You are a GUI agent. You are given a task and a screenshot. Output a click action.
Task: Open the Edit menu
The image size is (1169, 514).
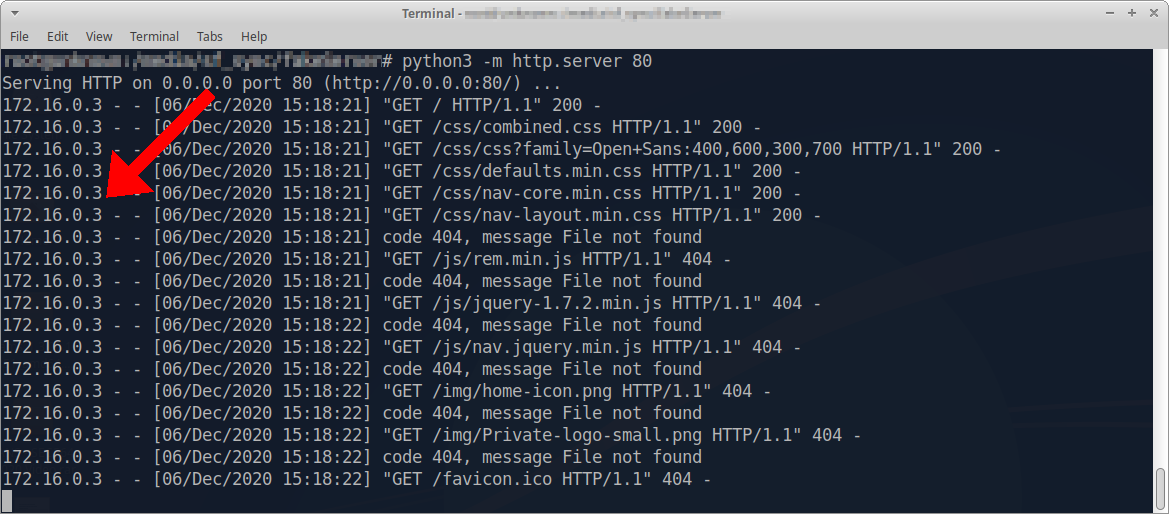[x=57, y=36]
